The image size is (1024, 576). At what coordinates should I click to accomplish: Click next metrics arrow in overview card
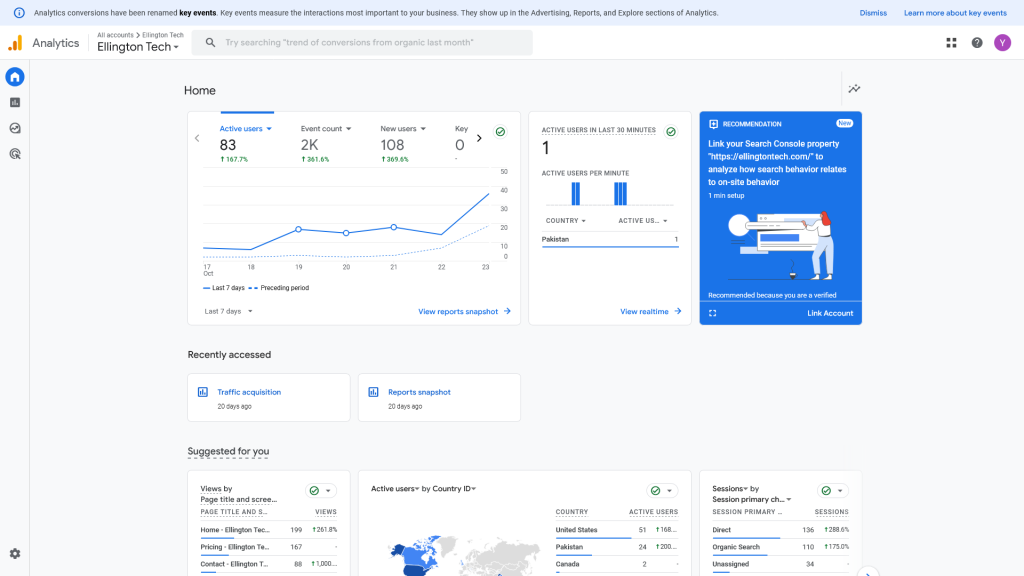click(479, 138)
